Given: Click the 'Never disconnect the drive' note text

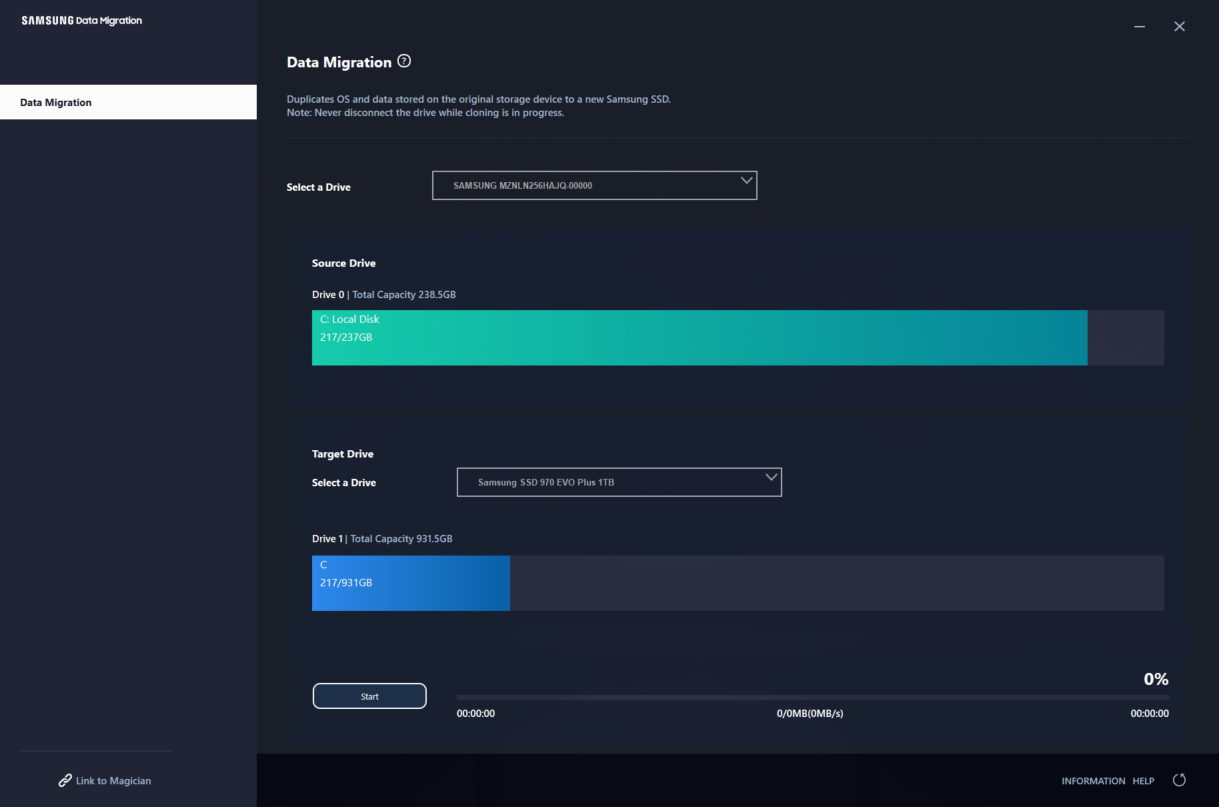Looking at the screenshot, I should click(x=426, y=113).
